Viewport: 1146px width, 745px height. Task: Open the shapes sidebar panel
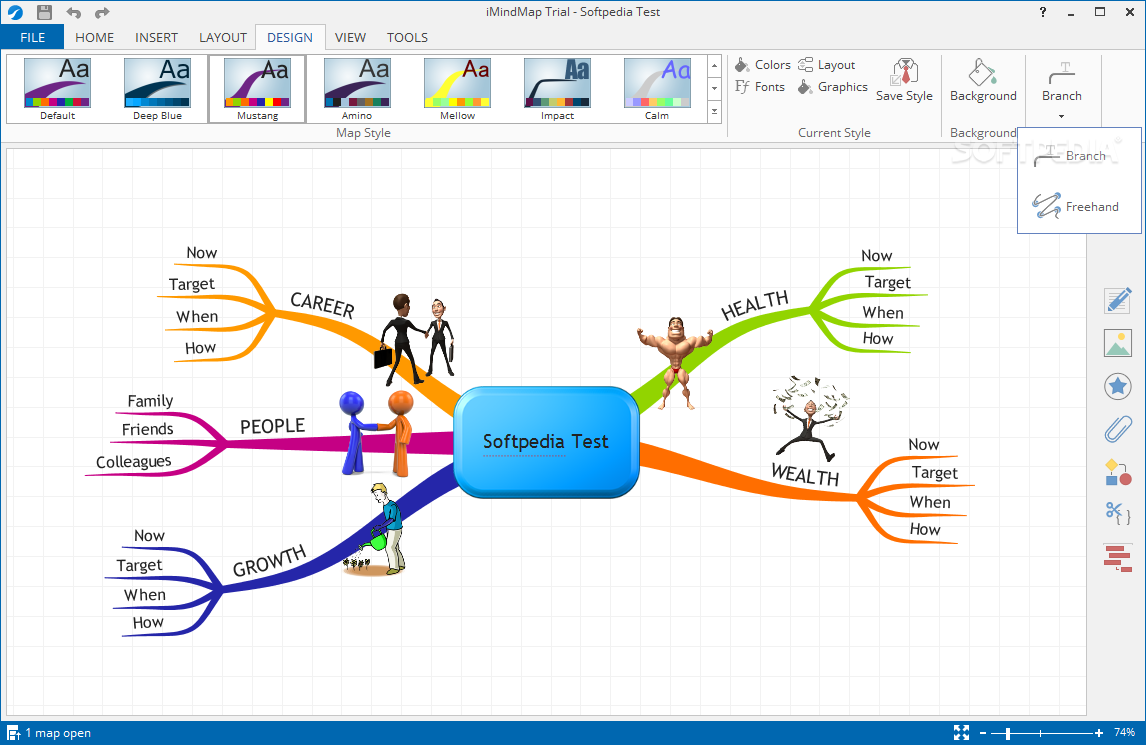(x=1117, y=472)
